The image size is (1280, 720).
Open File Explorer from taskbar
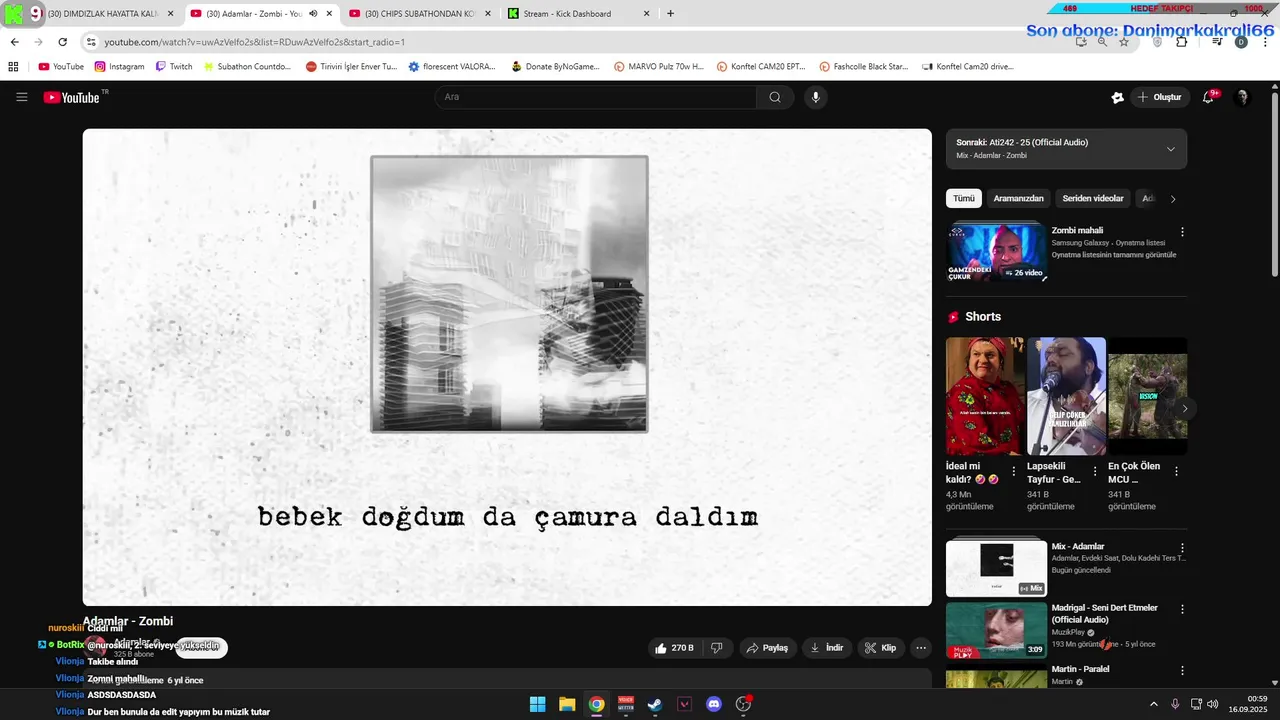(x=567, y=704)
